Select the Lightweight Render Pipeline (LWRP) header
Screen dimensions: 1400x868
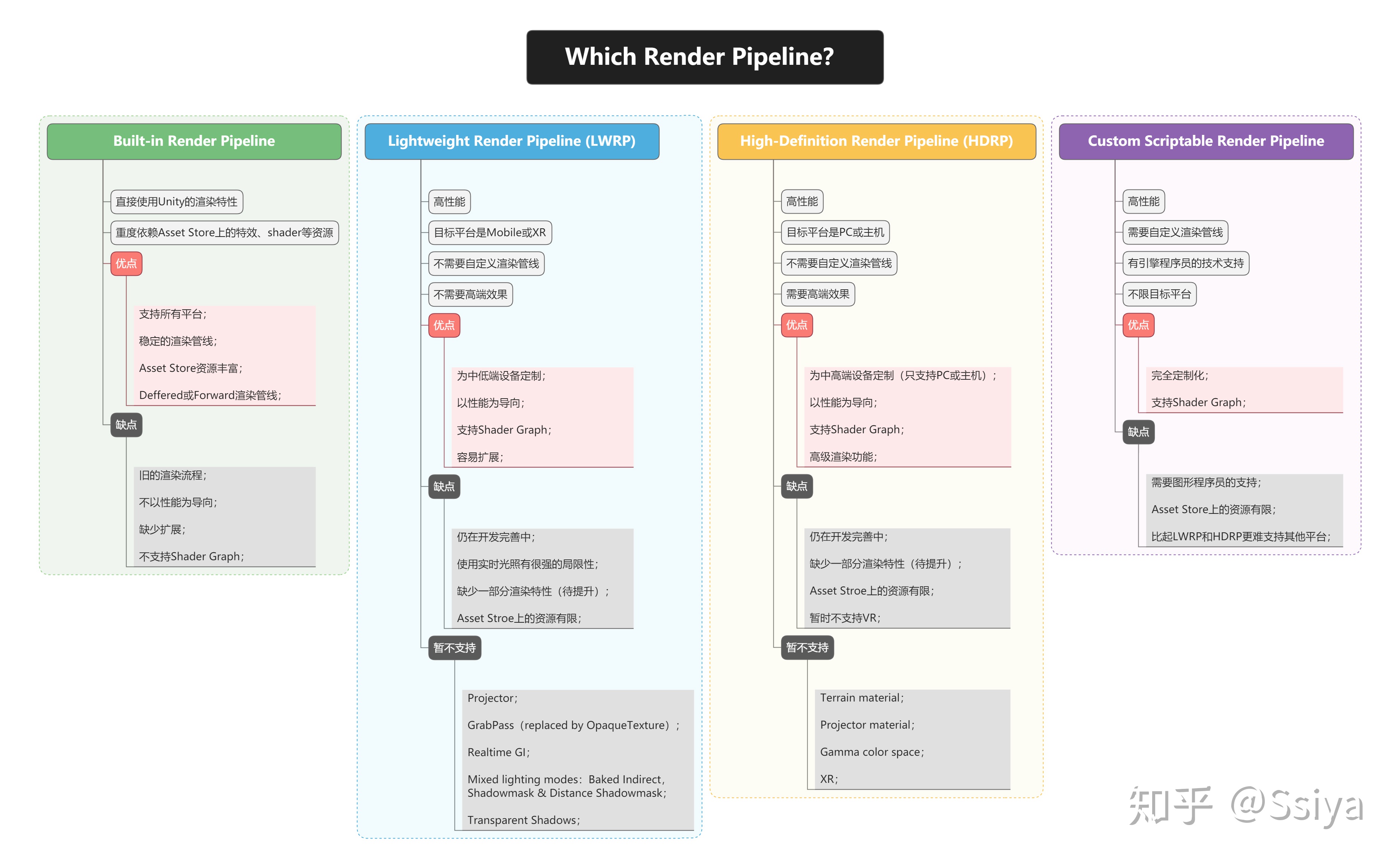(511, 141)
